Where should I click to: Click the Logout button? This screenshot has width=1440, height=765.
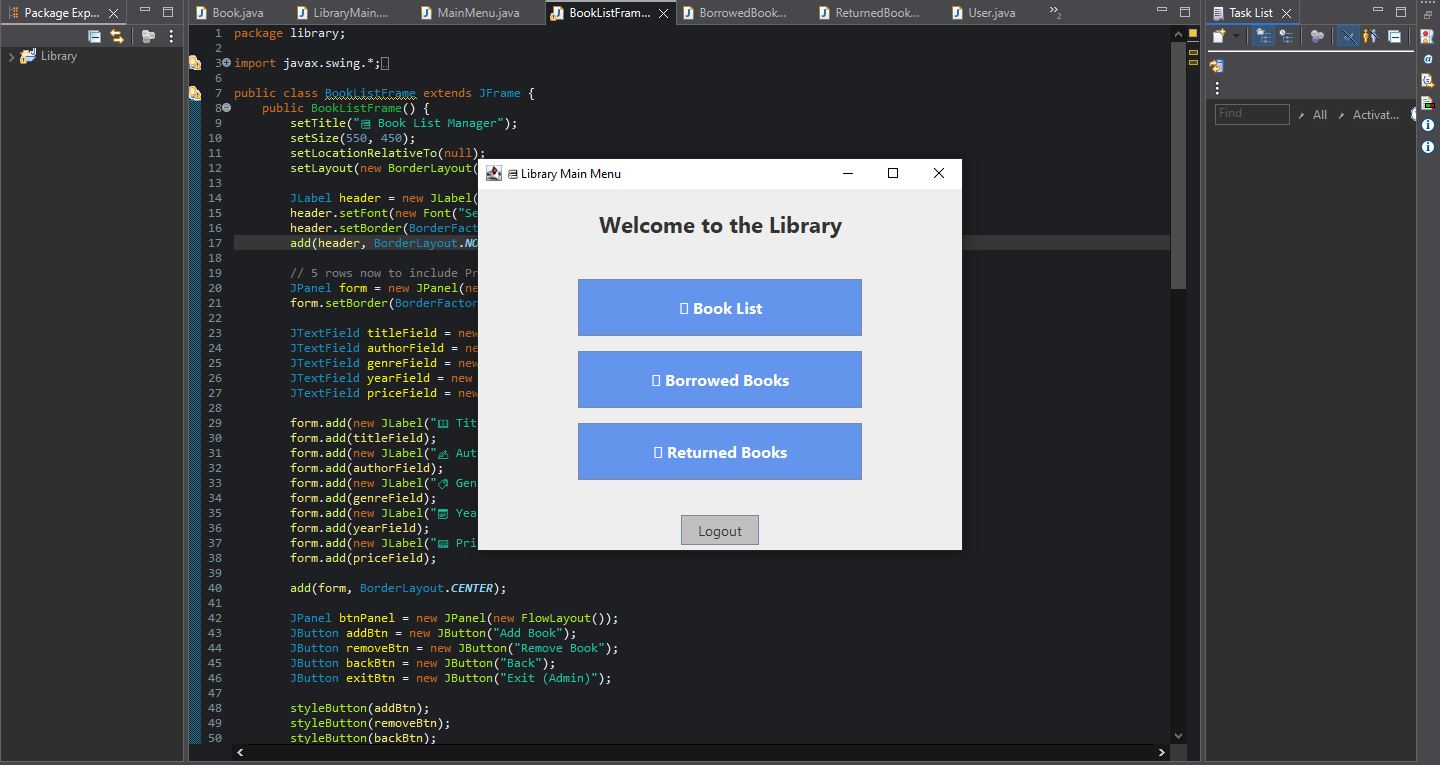tap(720, 530)
